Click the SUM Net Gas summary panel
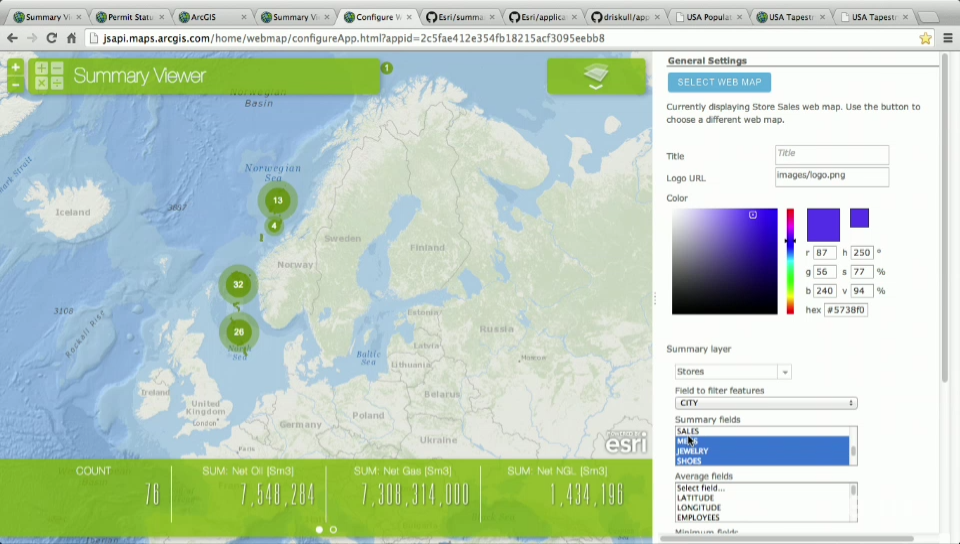 (x=403, y=494)
